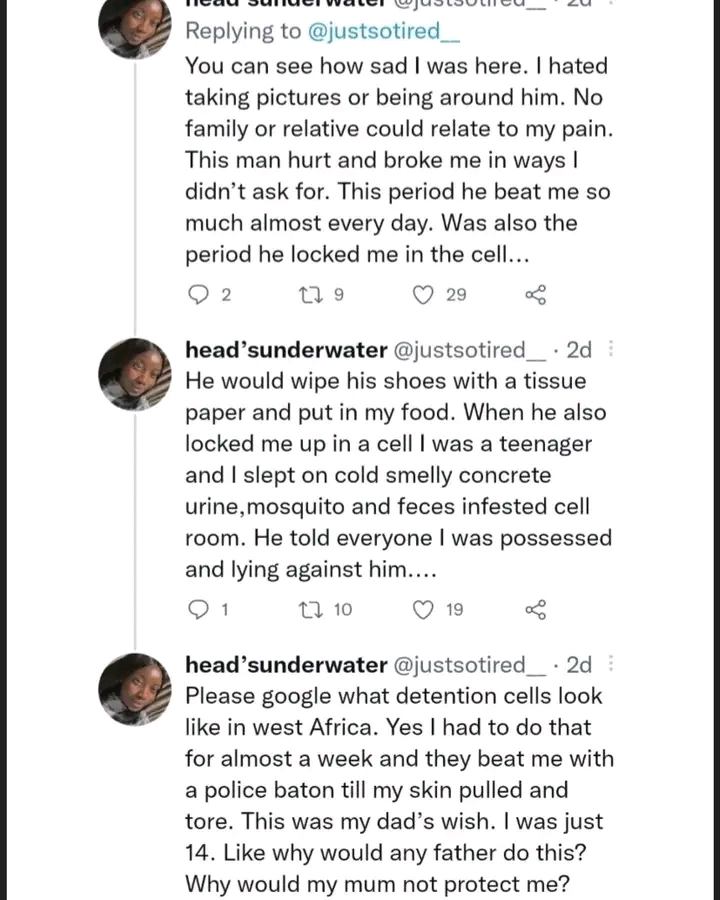The height and width of the screenshot is (900, 720).
Task: Reply to the tweet with 1 reply
Action: coord(198,609)
